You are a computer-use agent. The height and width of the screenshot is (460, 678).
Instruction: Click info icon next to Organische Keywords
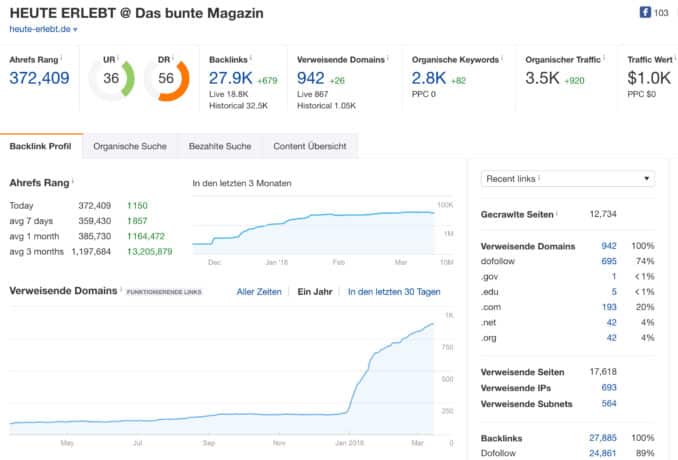[x=502, y=58]
